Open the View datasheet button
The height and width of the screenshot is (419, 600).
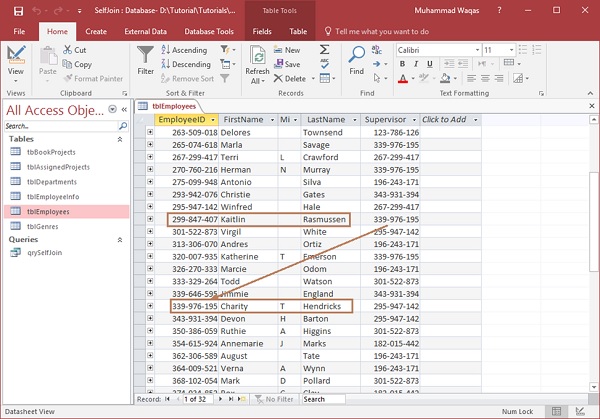tap(16, 58)
